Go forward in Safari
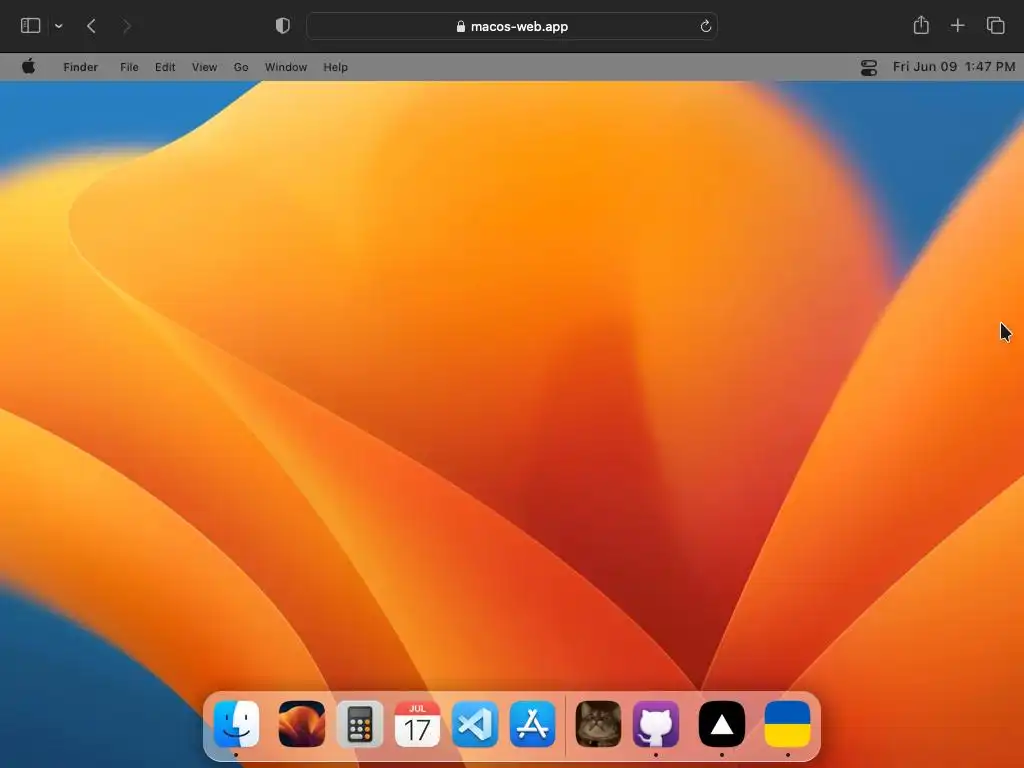 (127, 26)
